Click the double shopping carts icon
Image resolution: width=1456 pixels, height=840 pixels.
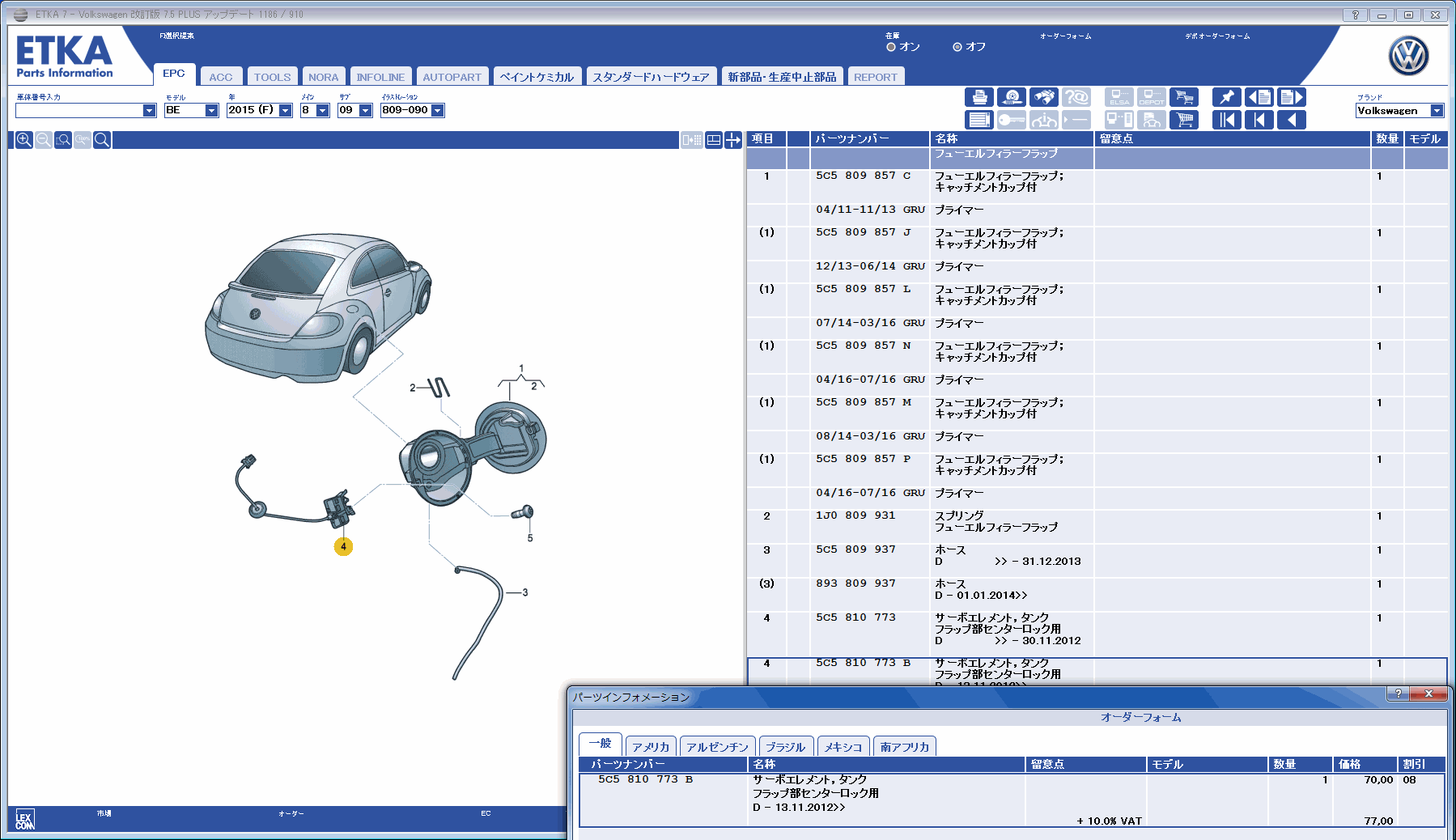pyautogui.click(x=1184, y=97)
